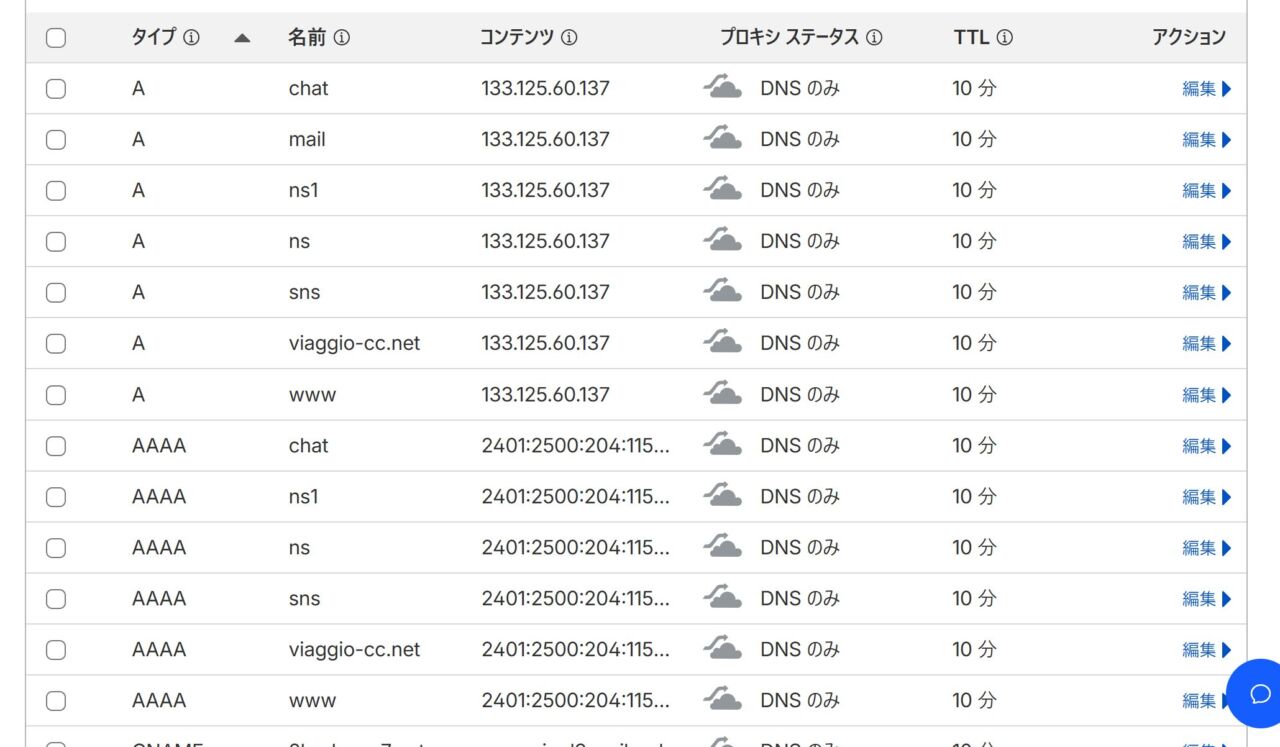The image size is (1280, 747).
Task: Check the box for AAAA sns record
Action: tap(56, 599)
